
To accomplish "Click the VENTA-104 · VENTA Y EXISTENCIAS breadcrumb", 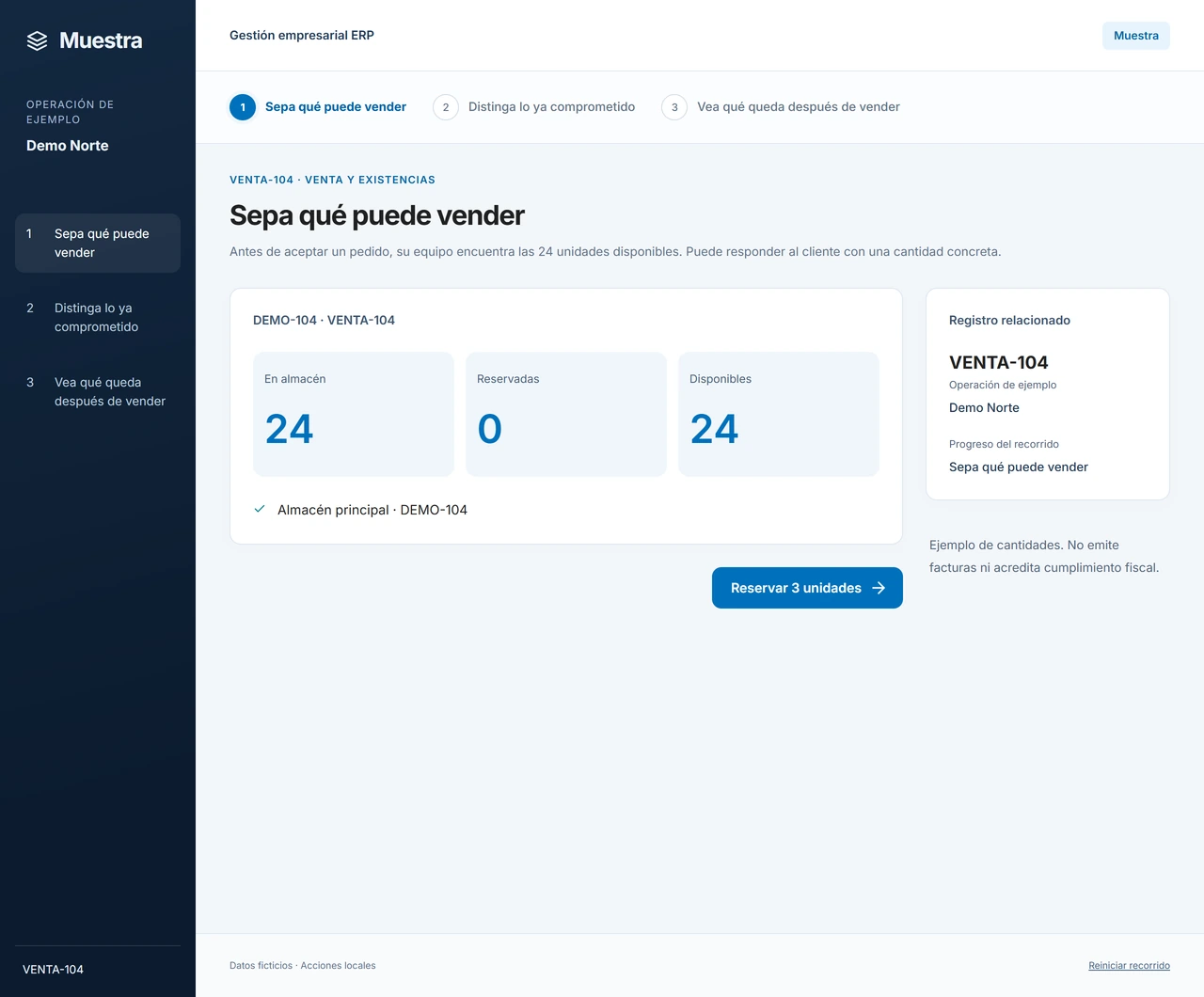I will [332, 180].
